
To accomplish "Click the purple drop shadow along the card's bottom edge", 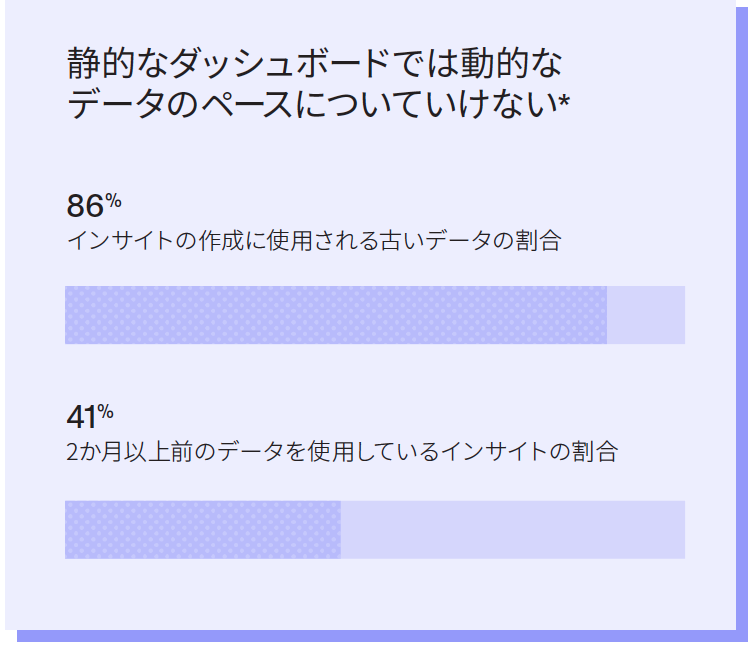I will coord(379,636).
